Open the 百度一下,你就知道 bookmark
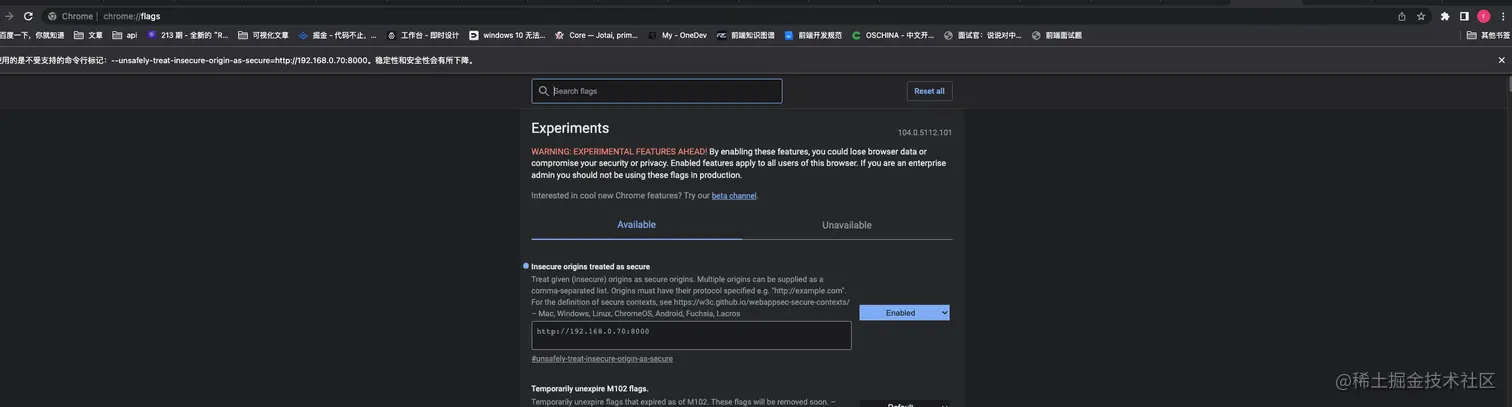Screen dimensions: 1512x407 32,35
